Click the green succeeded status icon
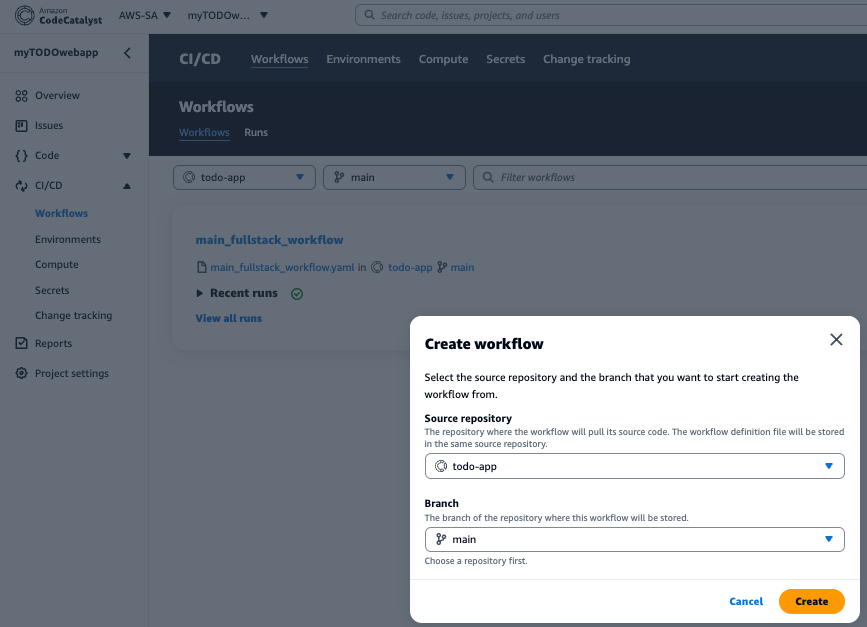This screenshot has width=867, height=627. (297, 294)
